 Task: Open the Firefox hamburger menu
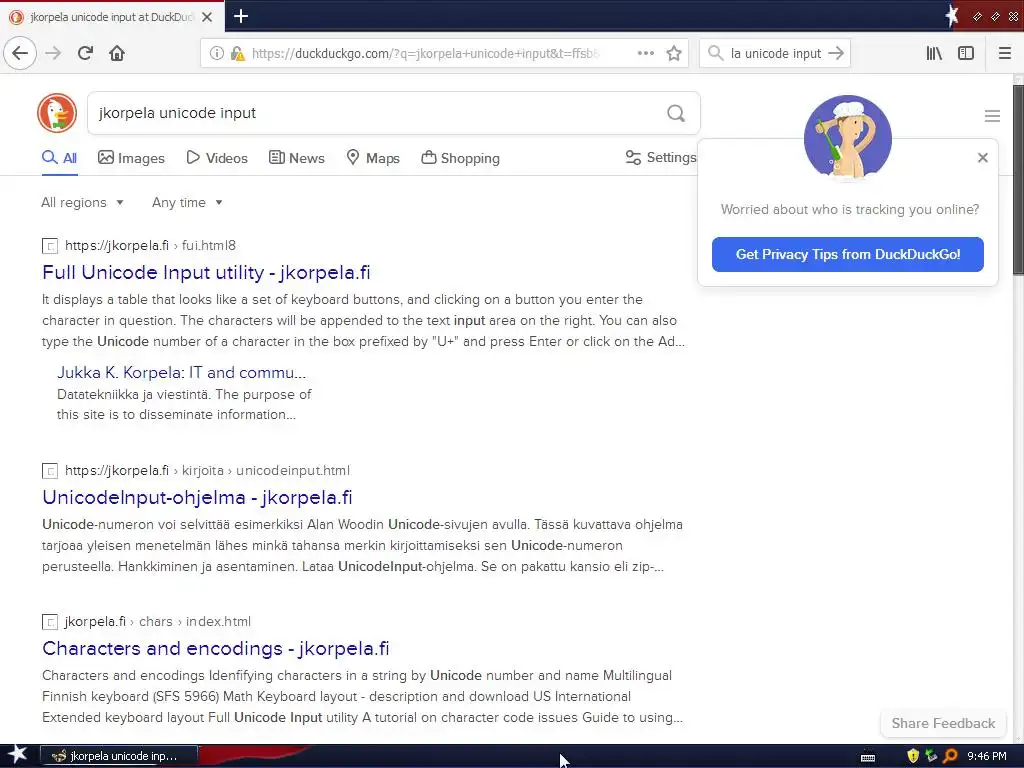point(1004,53)
